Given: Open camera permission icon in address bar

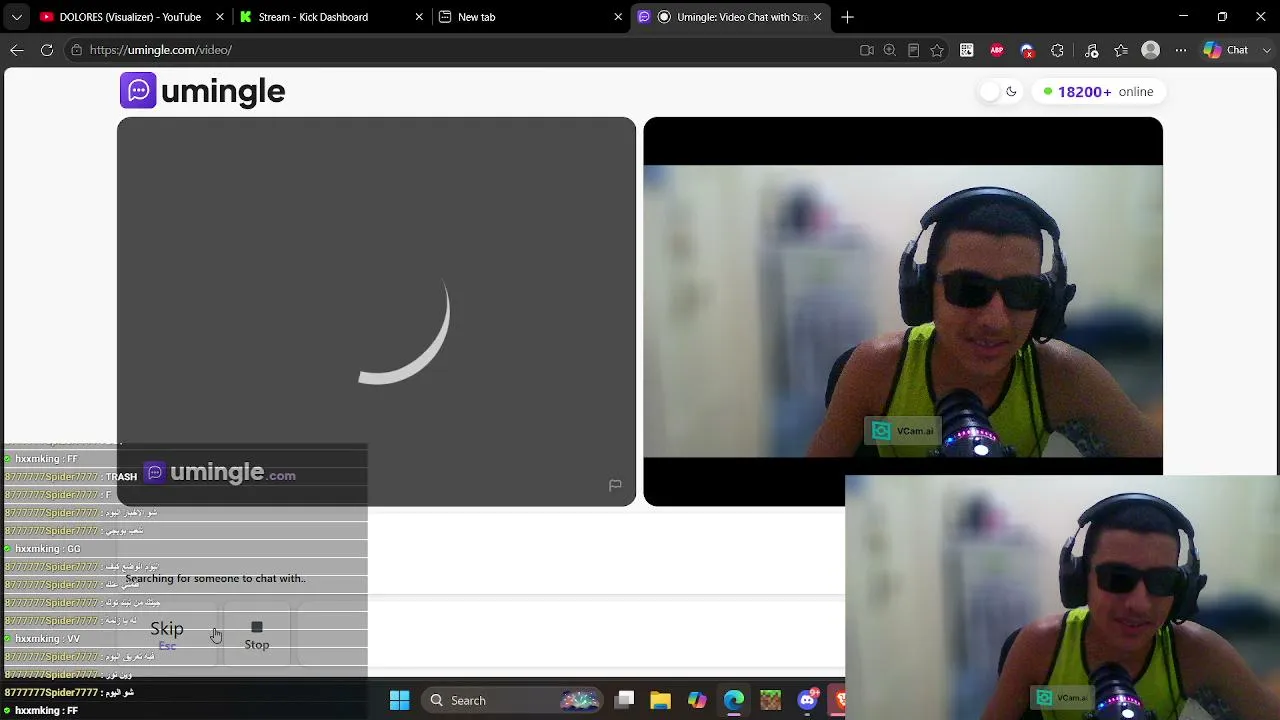Looking at the screenshot, I should pos(867,50).
